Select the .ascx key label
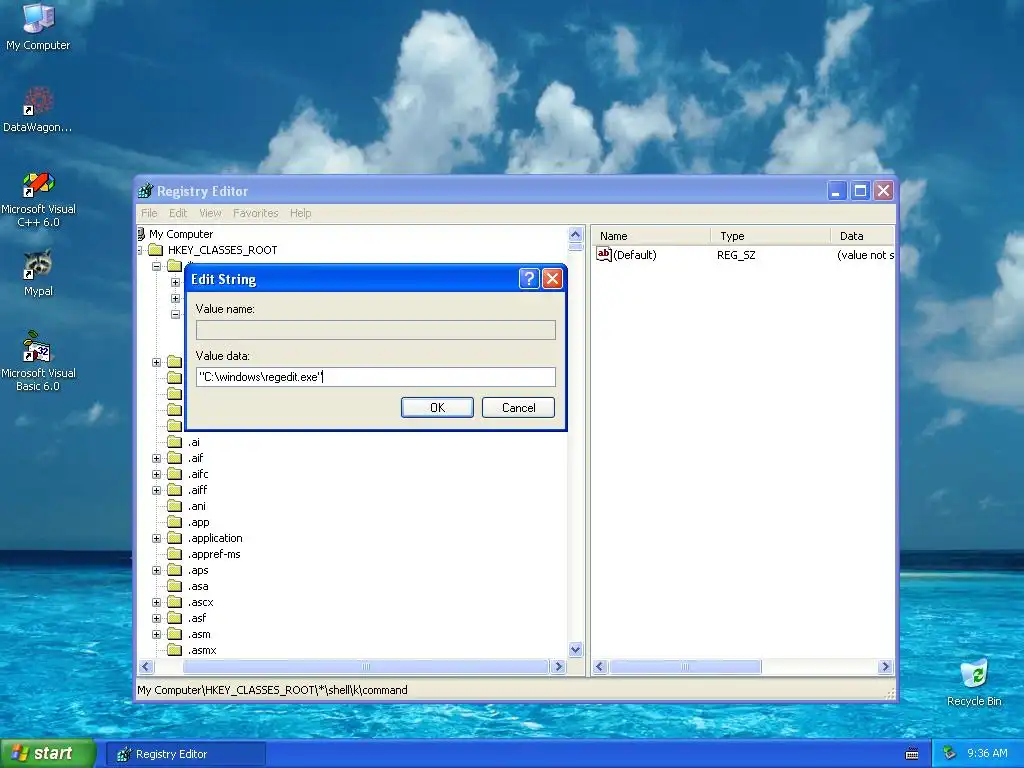Image resolution: width=1024 pixels, height=768 pixels. (x=201, y=603)
